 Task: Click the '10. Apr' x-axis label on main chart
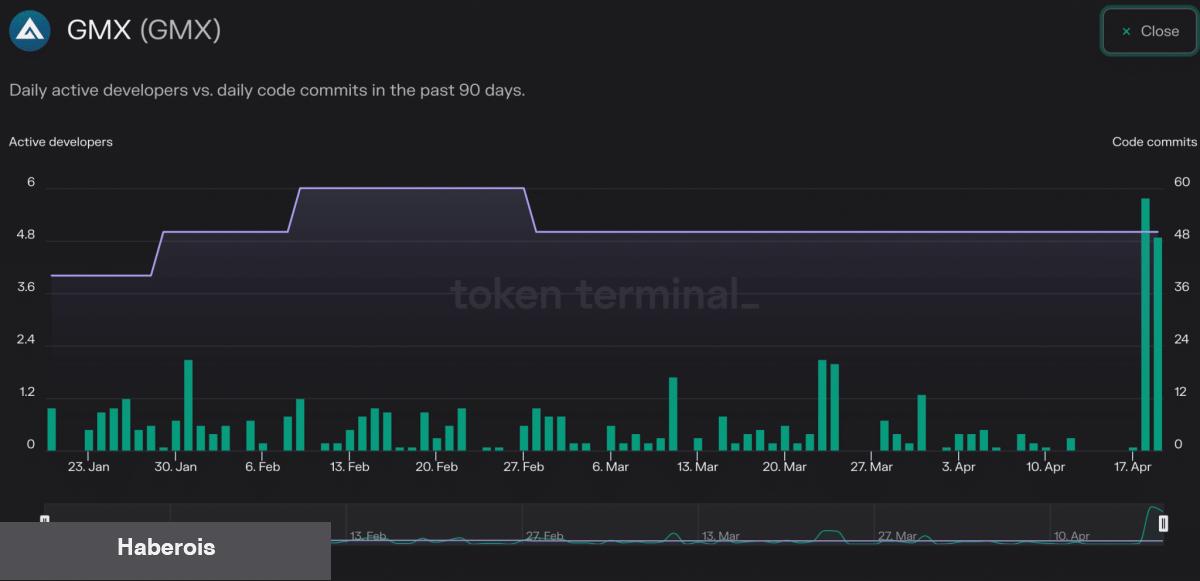1045,467
